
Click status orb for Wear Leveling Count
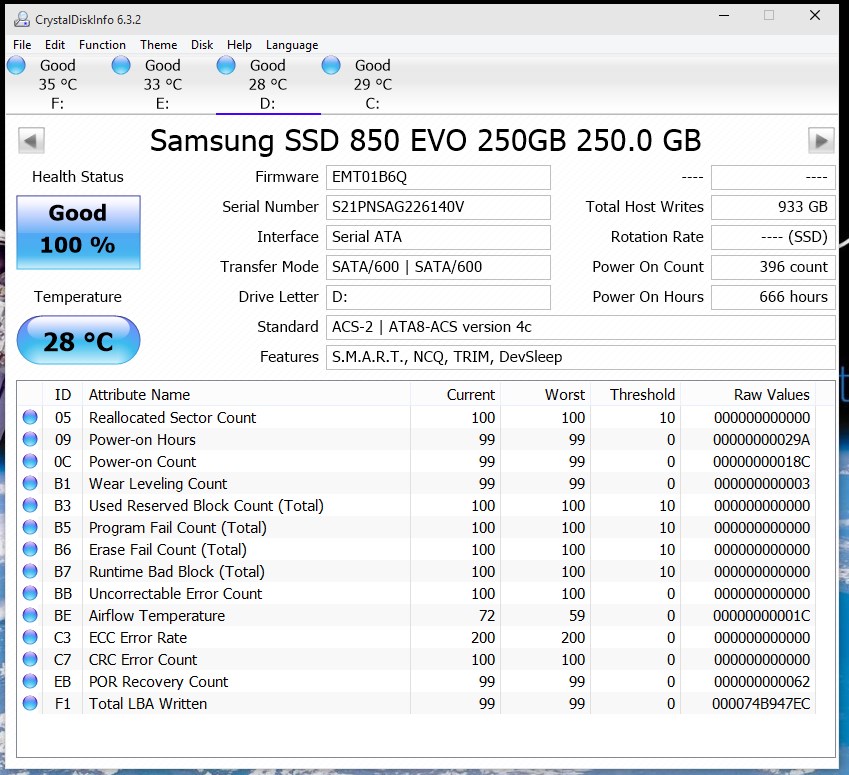click(x=30, y=483)
